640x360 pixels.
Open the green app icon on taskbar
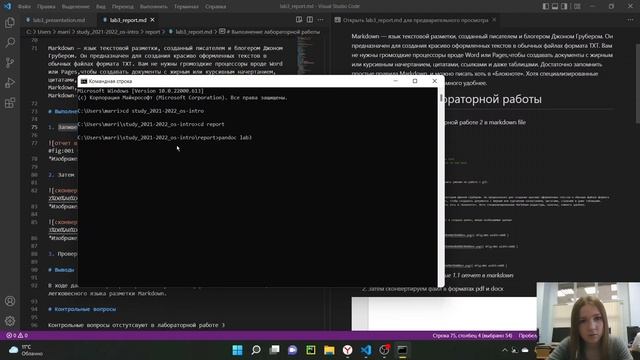coord(311,350)
